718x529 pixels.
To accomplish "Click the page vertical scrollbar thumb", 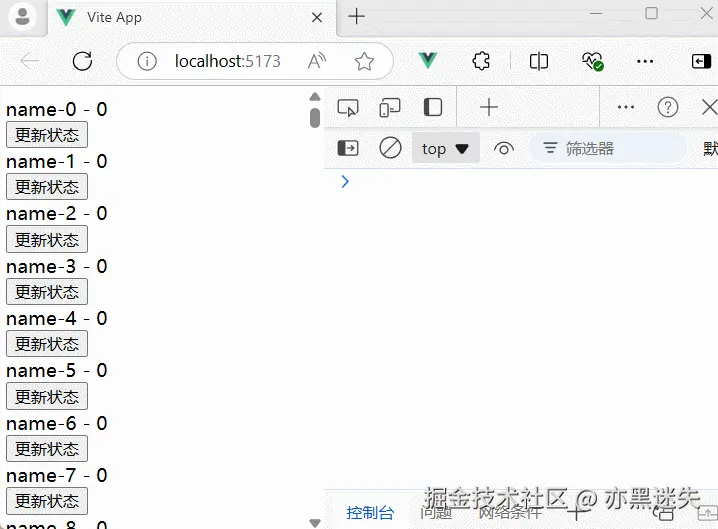I will (x=315, y=118).
